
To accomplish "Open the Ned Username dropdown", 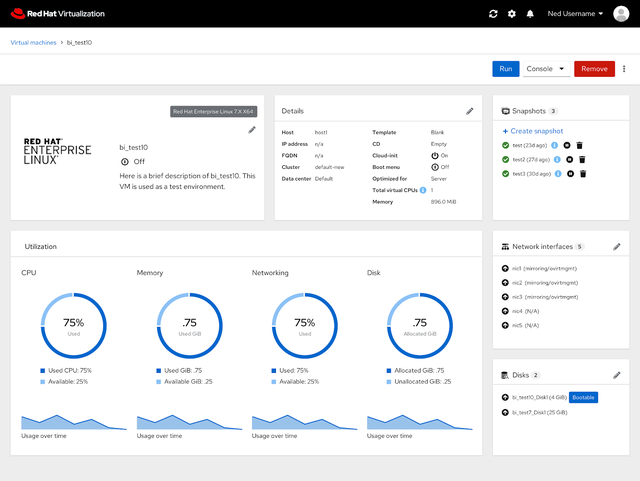I will pos(575,14).
